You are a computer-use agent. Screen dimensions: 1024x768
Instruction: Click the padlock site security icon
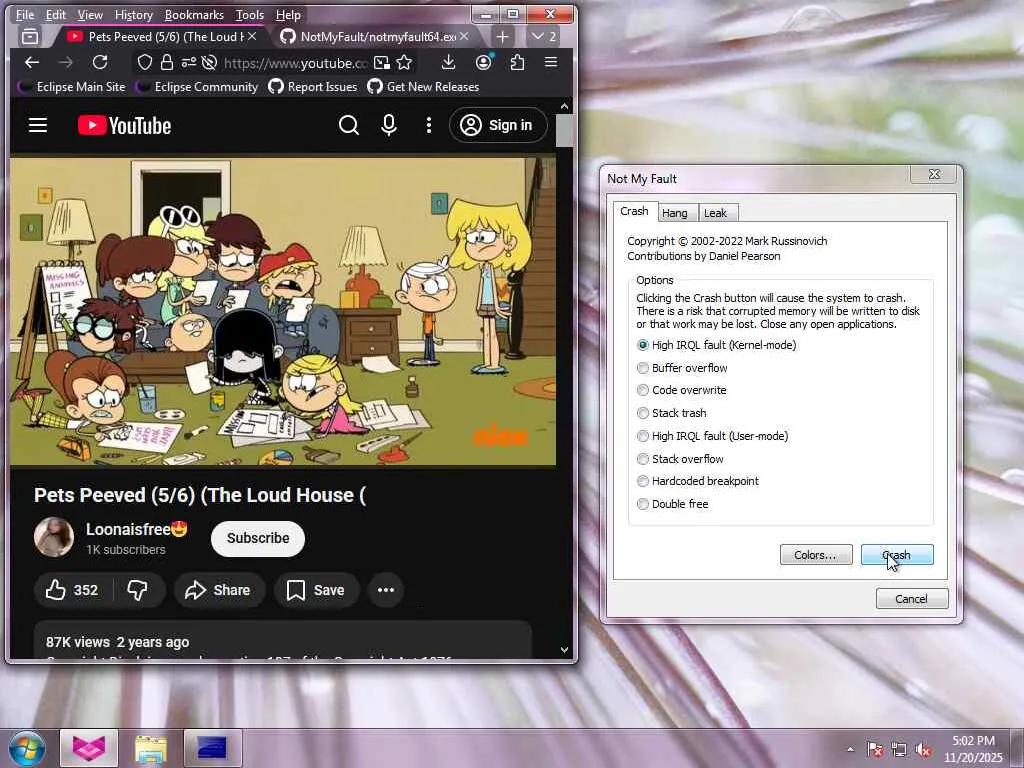pyautogui.click(x=167, y=62)
